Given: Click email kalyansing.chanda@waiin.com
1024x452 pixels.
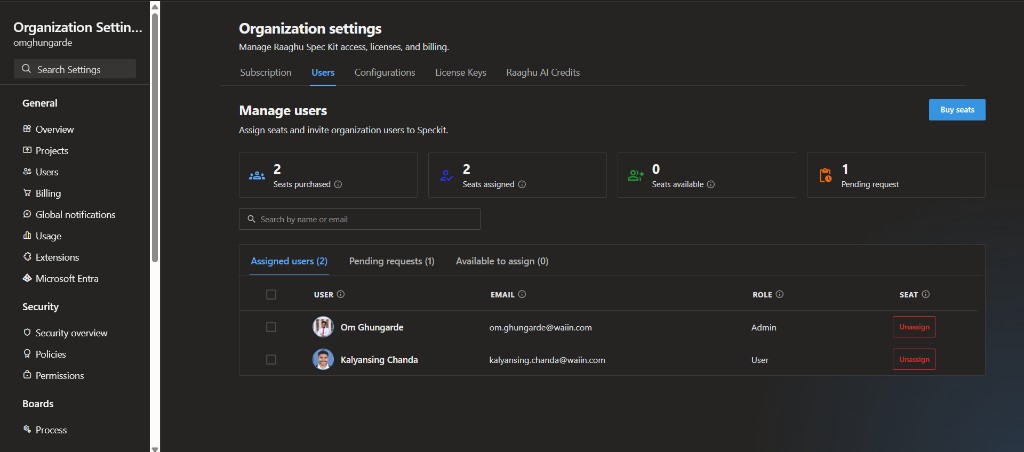Looking at the screenshot, I should [x=547, y=360].
